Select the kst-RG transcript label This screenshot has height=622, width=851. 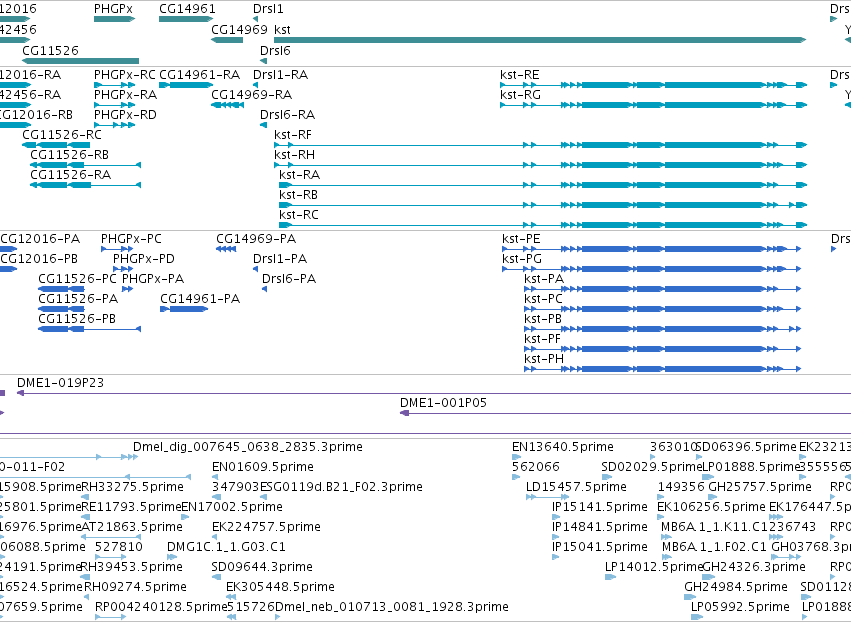tap(520, 94)
